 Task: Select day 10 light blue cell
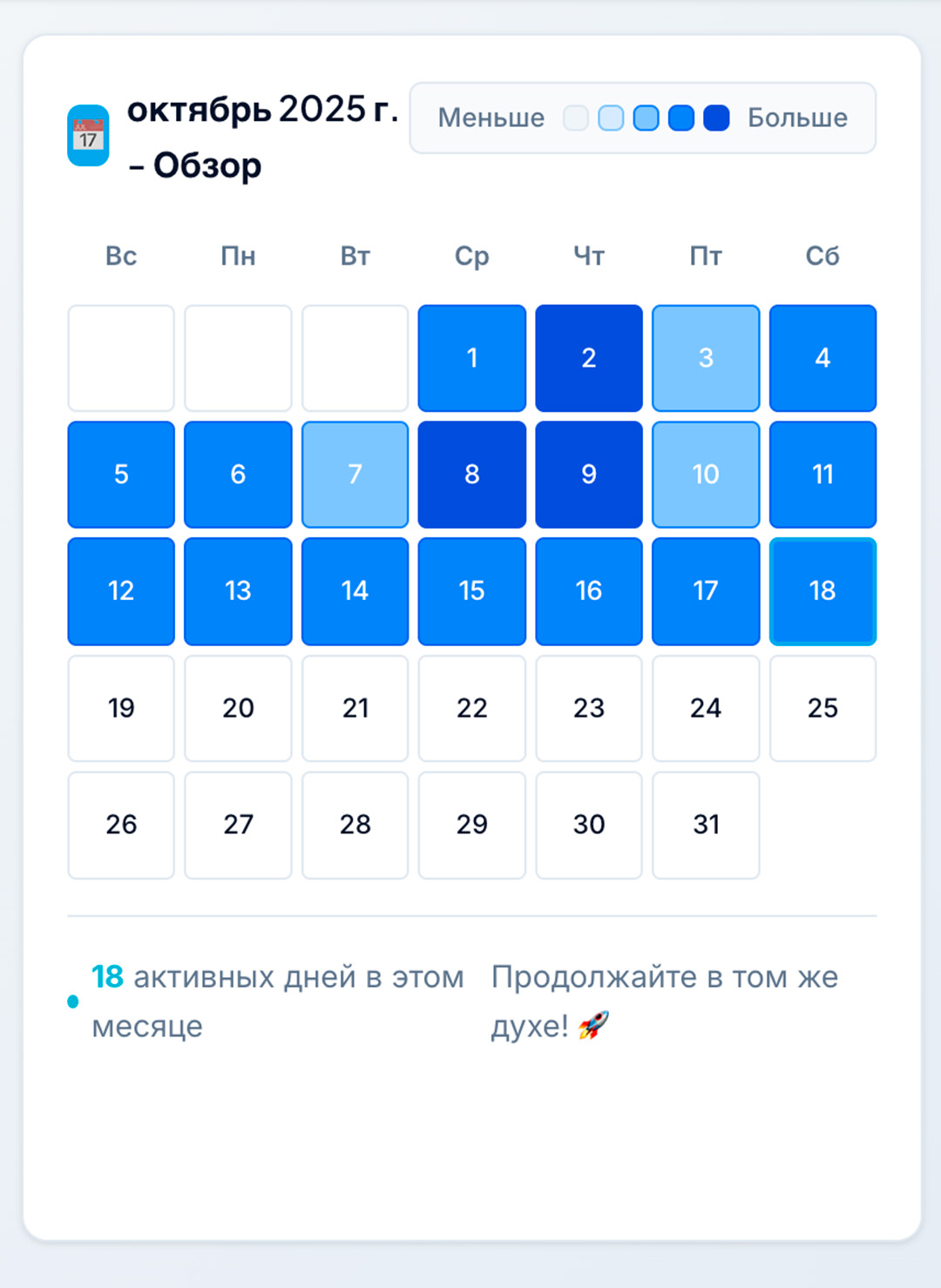706,475
